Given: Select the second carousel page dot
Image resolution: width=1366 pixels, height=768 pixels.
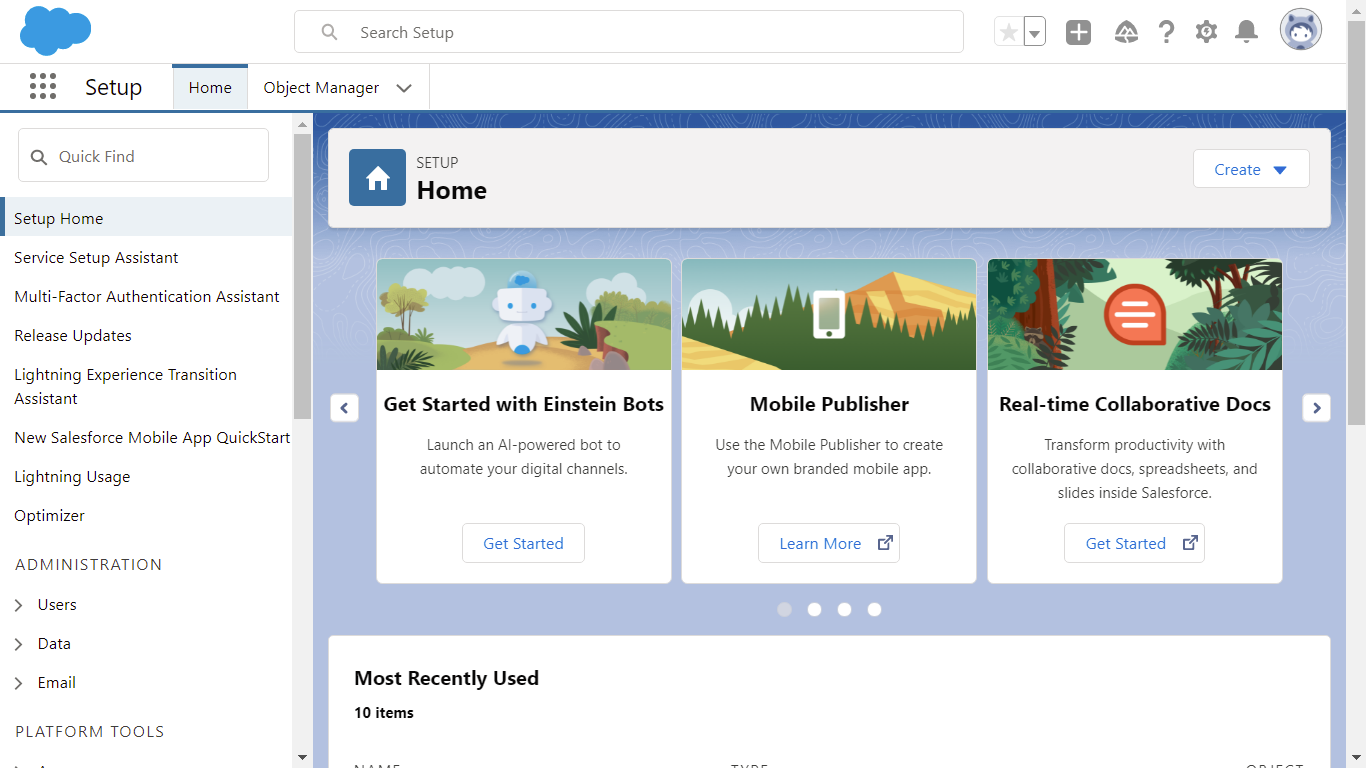Looking at the screenshot, I should pos(815,609).
